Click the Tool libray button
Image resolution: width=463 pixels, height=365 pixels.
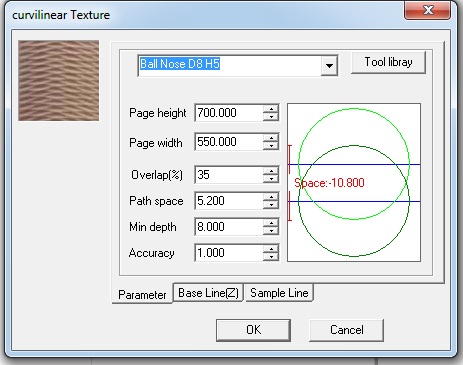point(388,62)
